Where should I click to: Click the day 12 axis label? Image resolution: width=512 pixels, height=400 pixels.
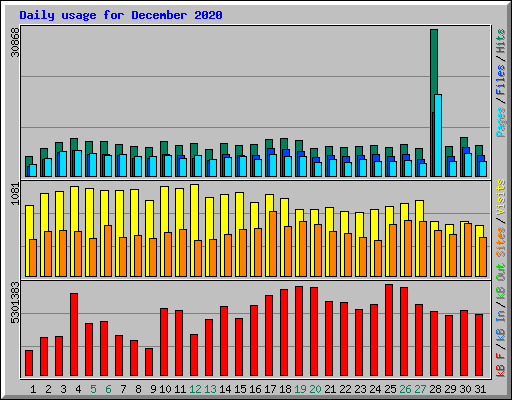point(195,389)
